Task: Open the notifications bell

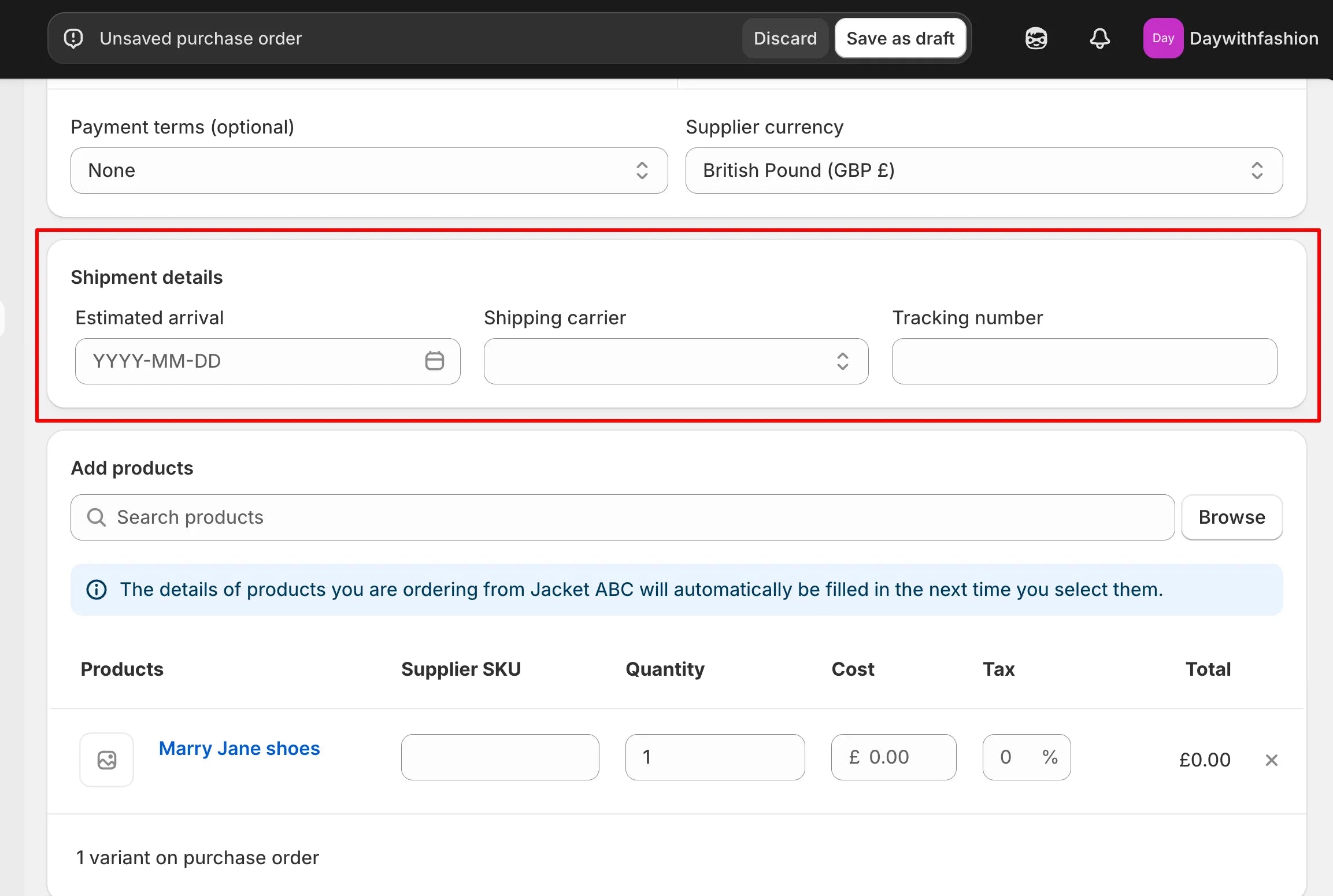Action: [x=1099, y=39]
